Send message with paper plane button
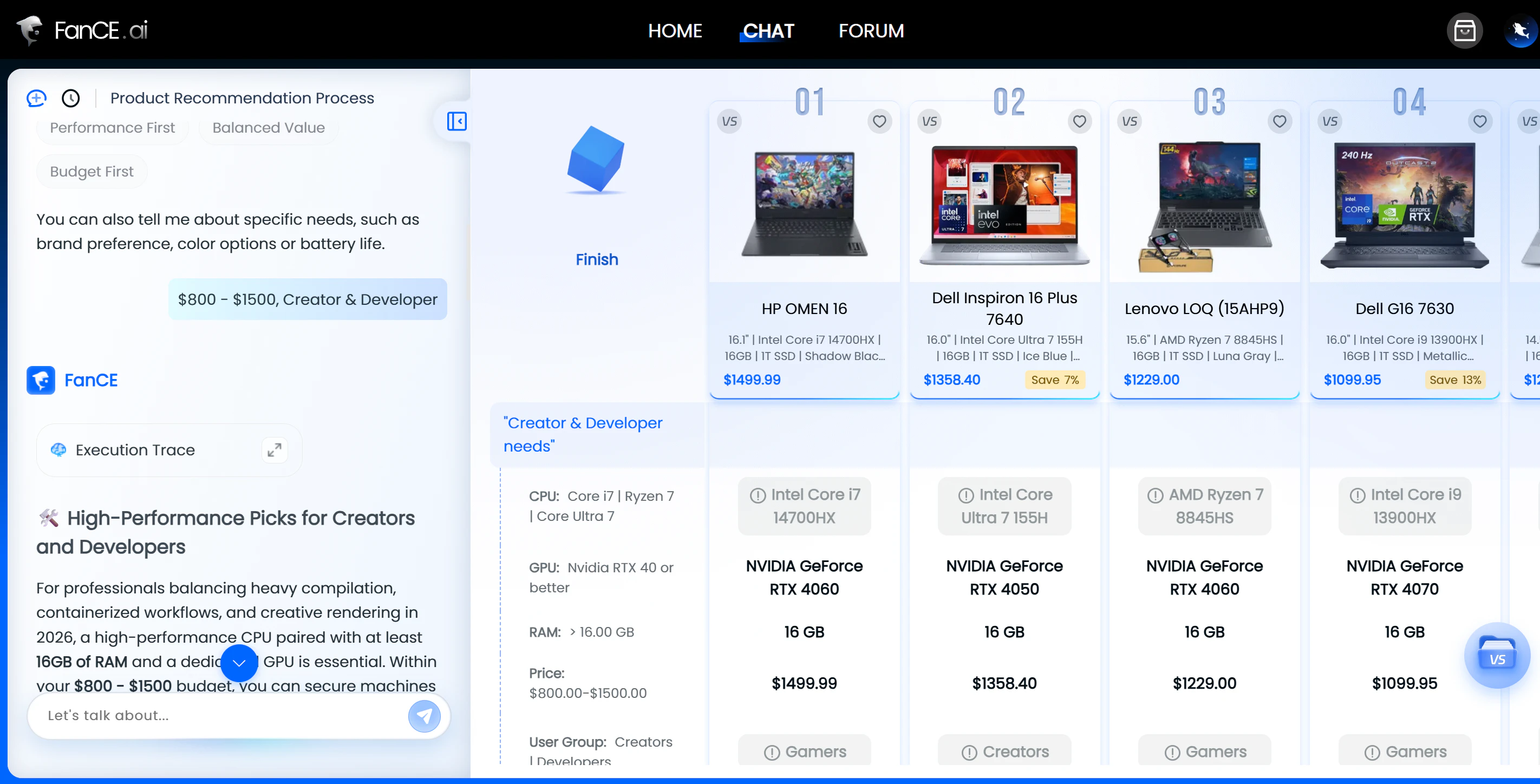The width and height of the screenshot is (1540, 784). [x=424, y=716]
